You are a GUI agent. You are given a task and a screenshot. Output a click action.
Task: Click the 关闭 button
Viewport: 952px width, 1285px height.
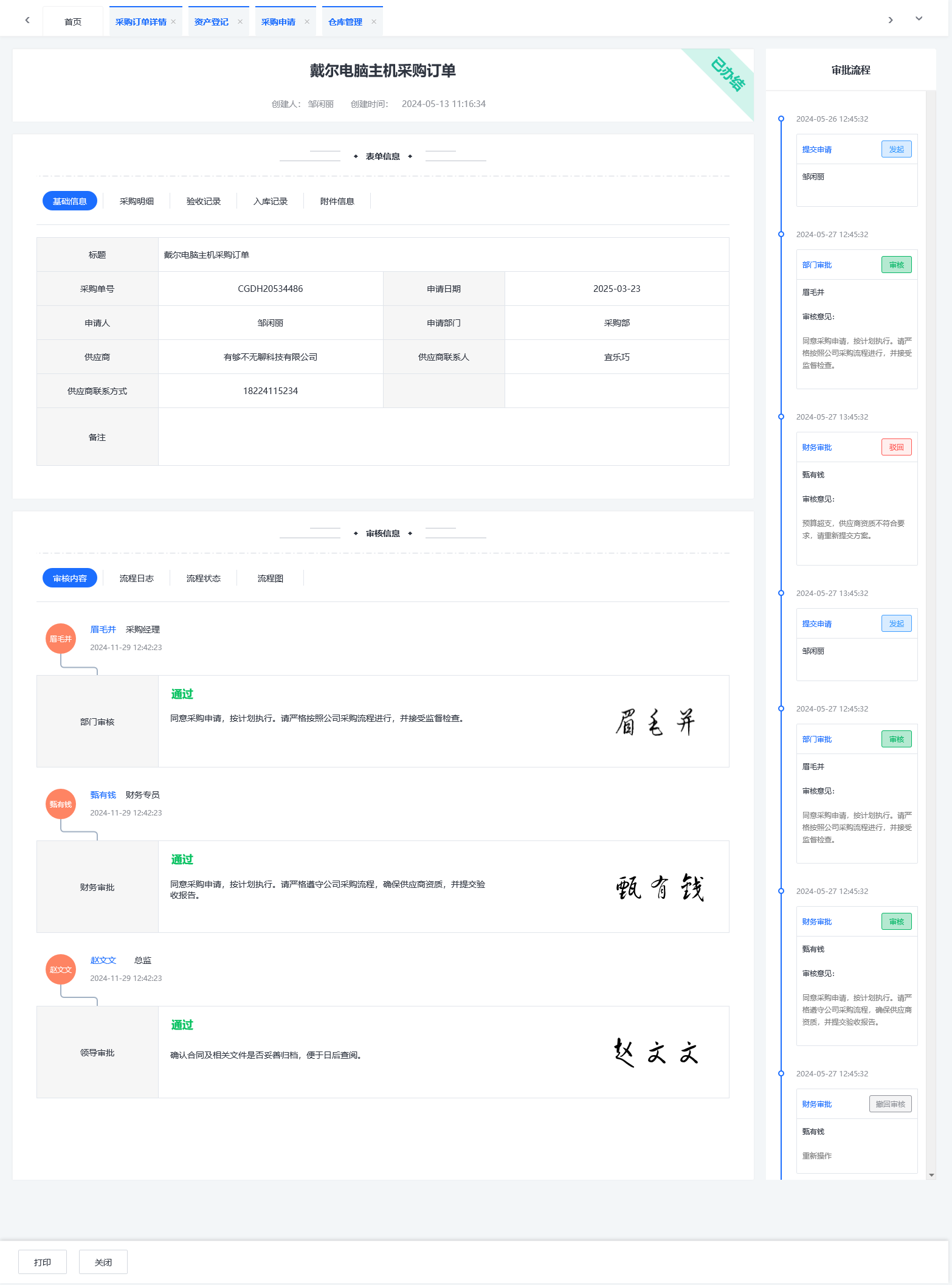(x=103, y=1262)
